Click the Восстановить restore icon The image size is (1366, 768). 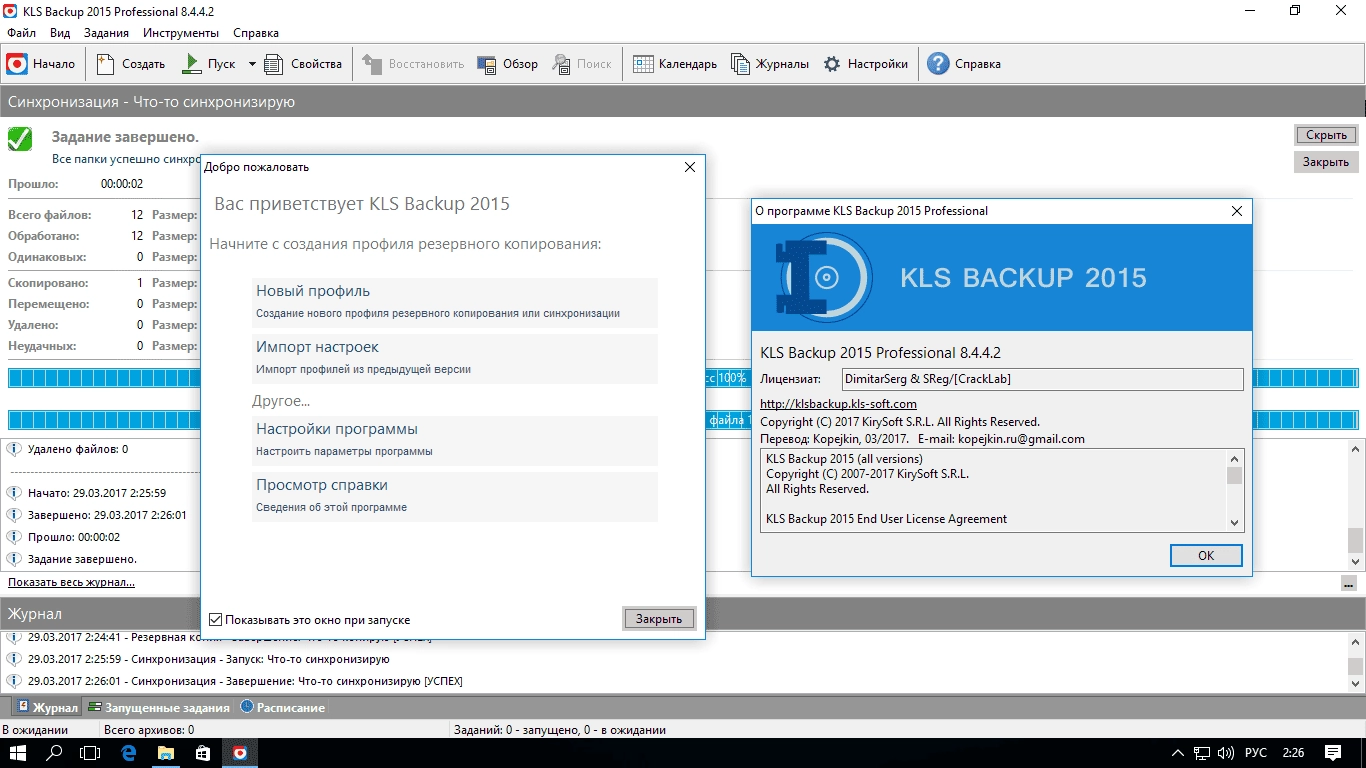372,64
